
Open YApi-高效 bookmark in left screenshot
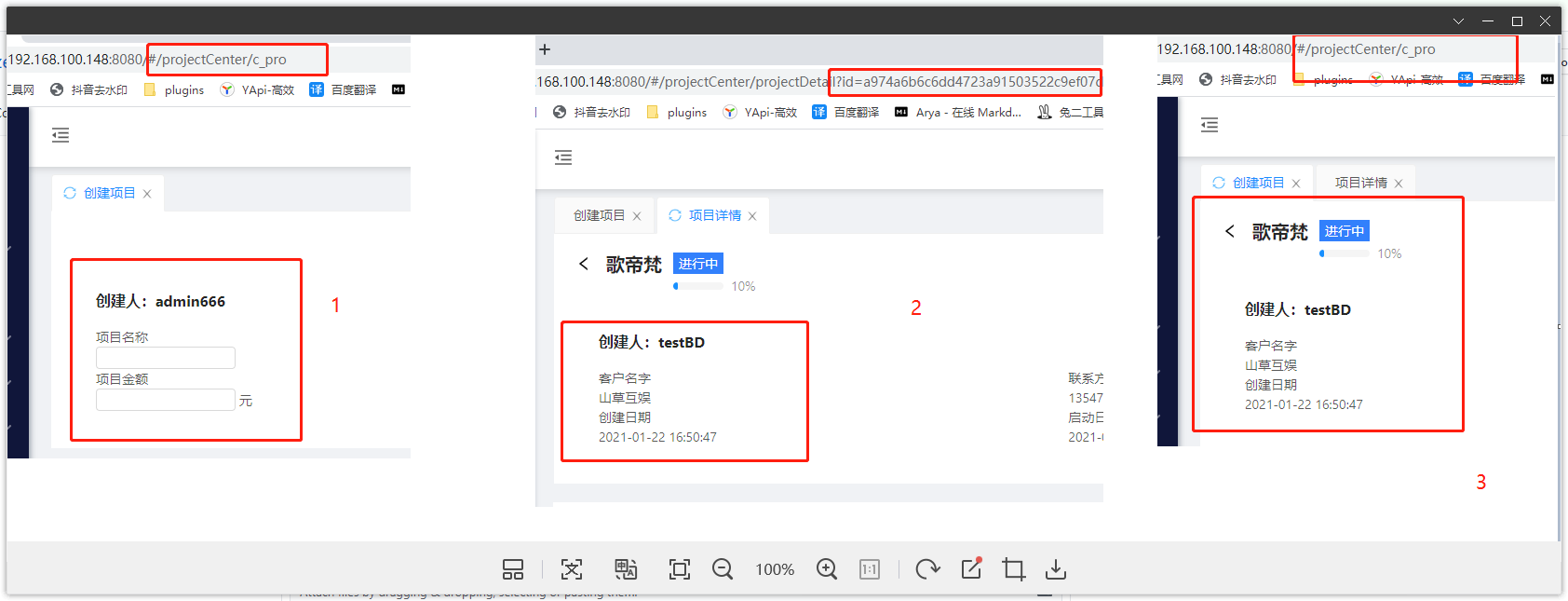tap(257, 89)
